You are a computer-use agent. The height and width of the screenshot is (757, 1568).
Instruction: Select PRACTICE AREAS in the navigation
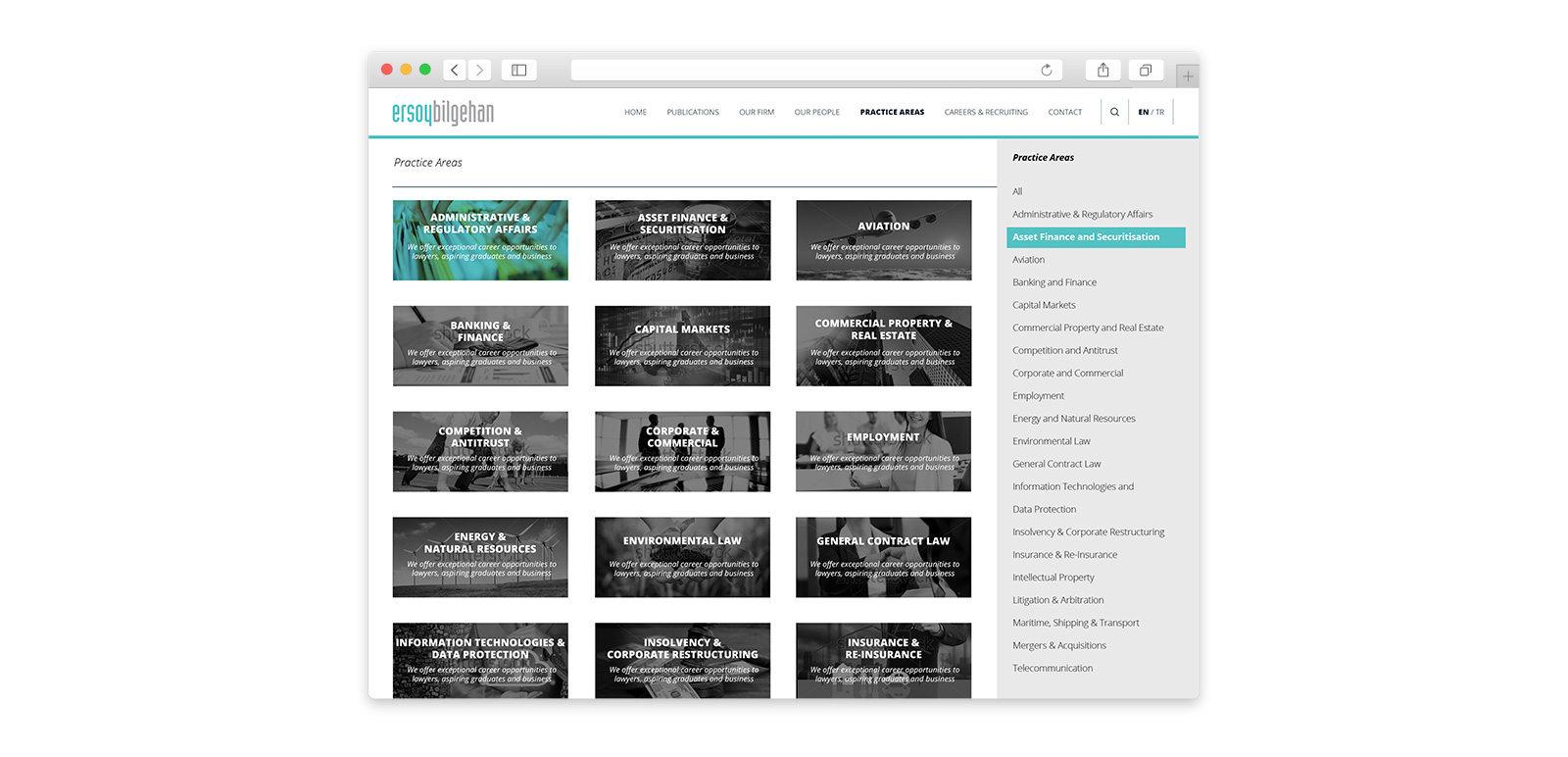[x=892, y=112]
